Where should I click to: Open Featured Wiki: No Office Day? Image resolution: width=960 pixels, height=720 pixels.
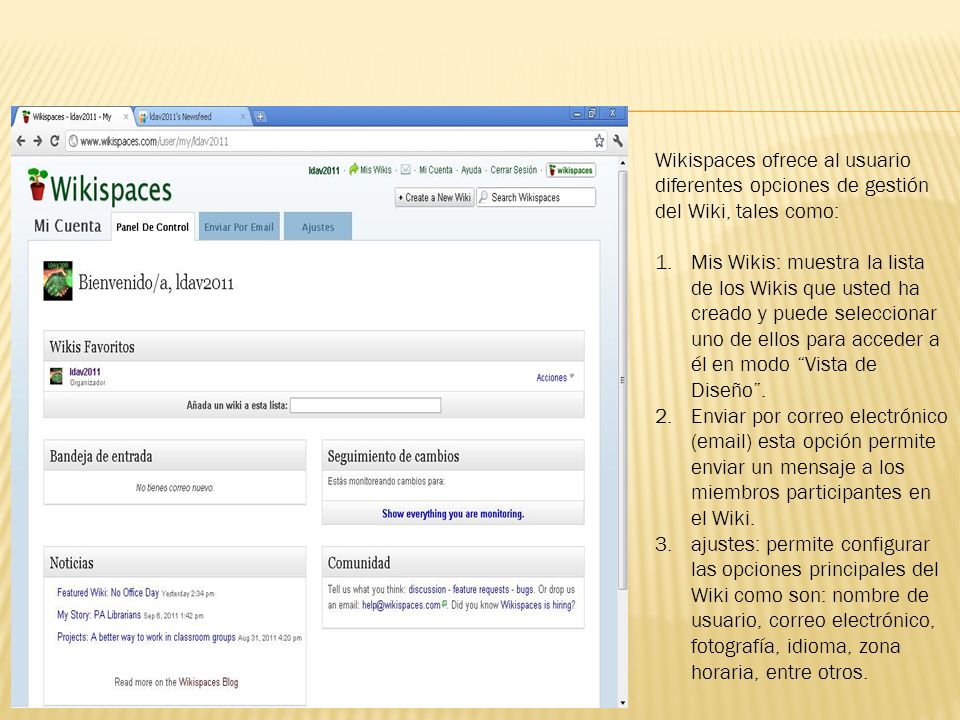(x=108, y=593)
